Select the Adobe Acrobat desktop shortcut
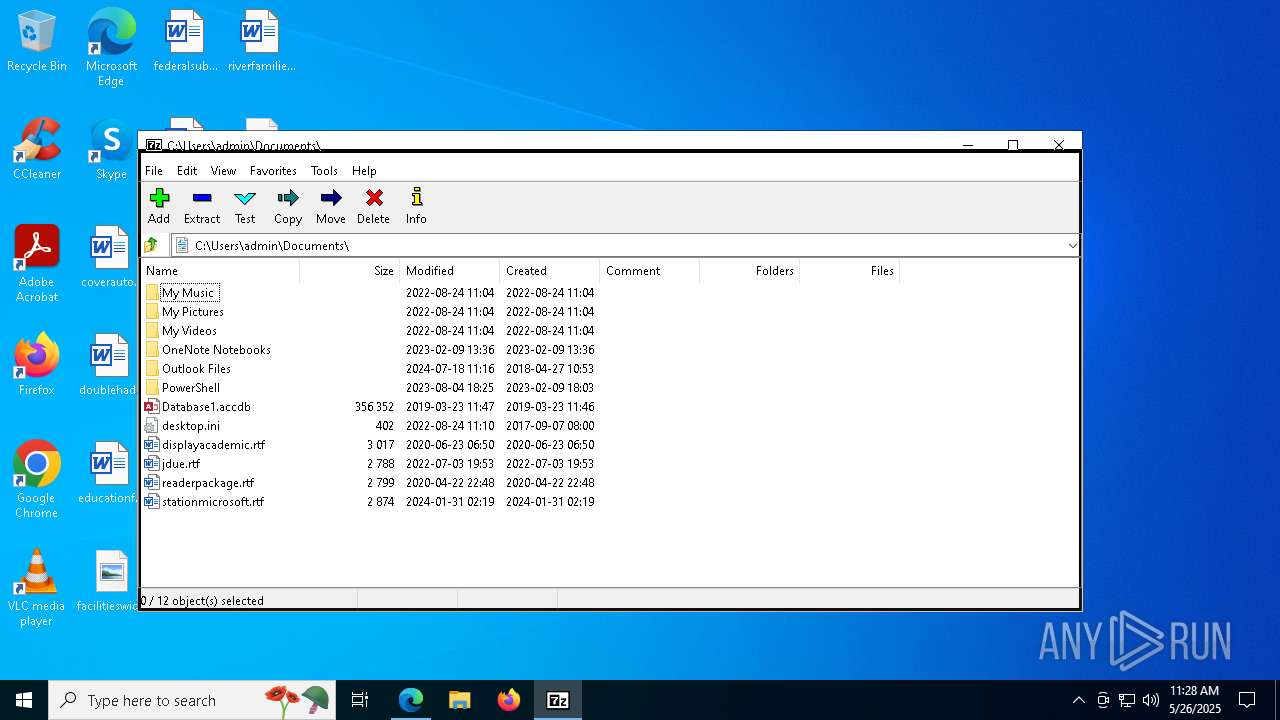The image size is (1280, 720). coord(37,263)
